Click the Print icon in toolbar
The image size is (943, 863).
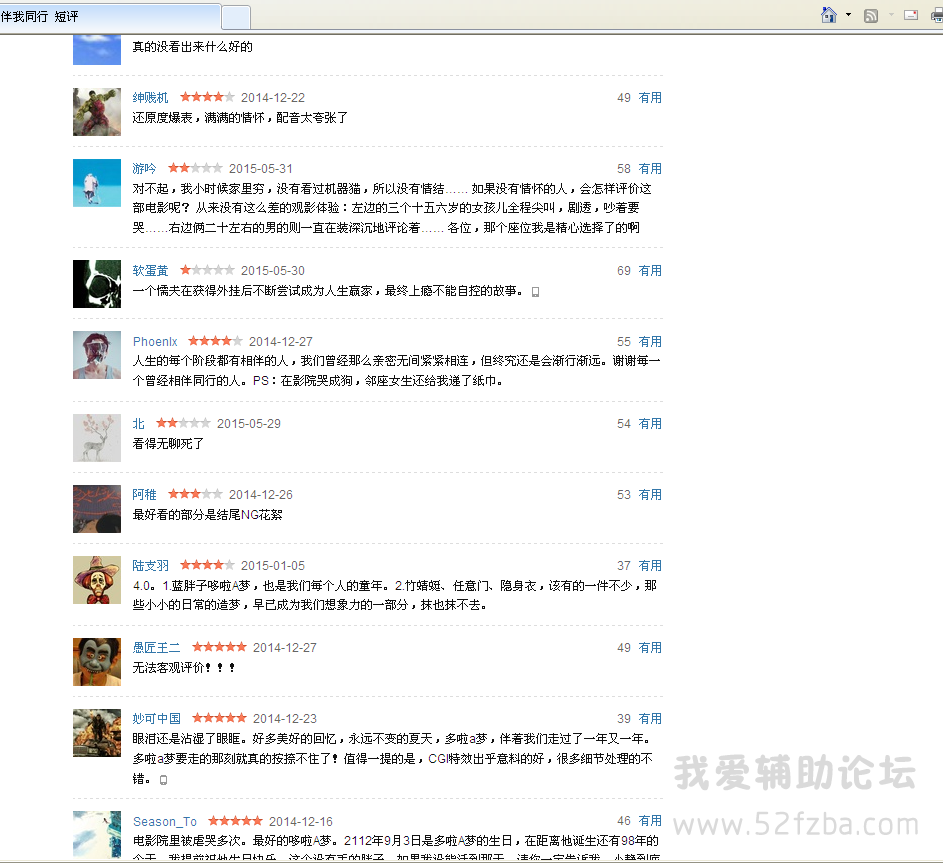pos(935,15)
